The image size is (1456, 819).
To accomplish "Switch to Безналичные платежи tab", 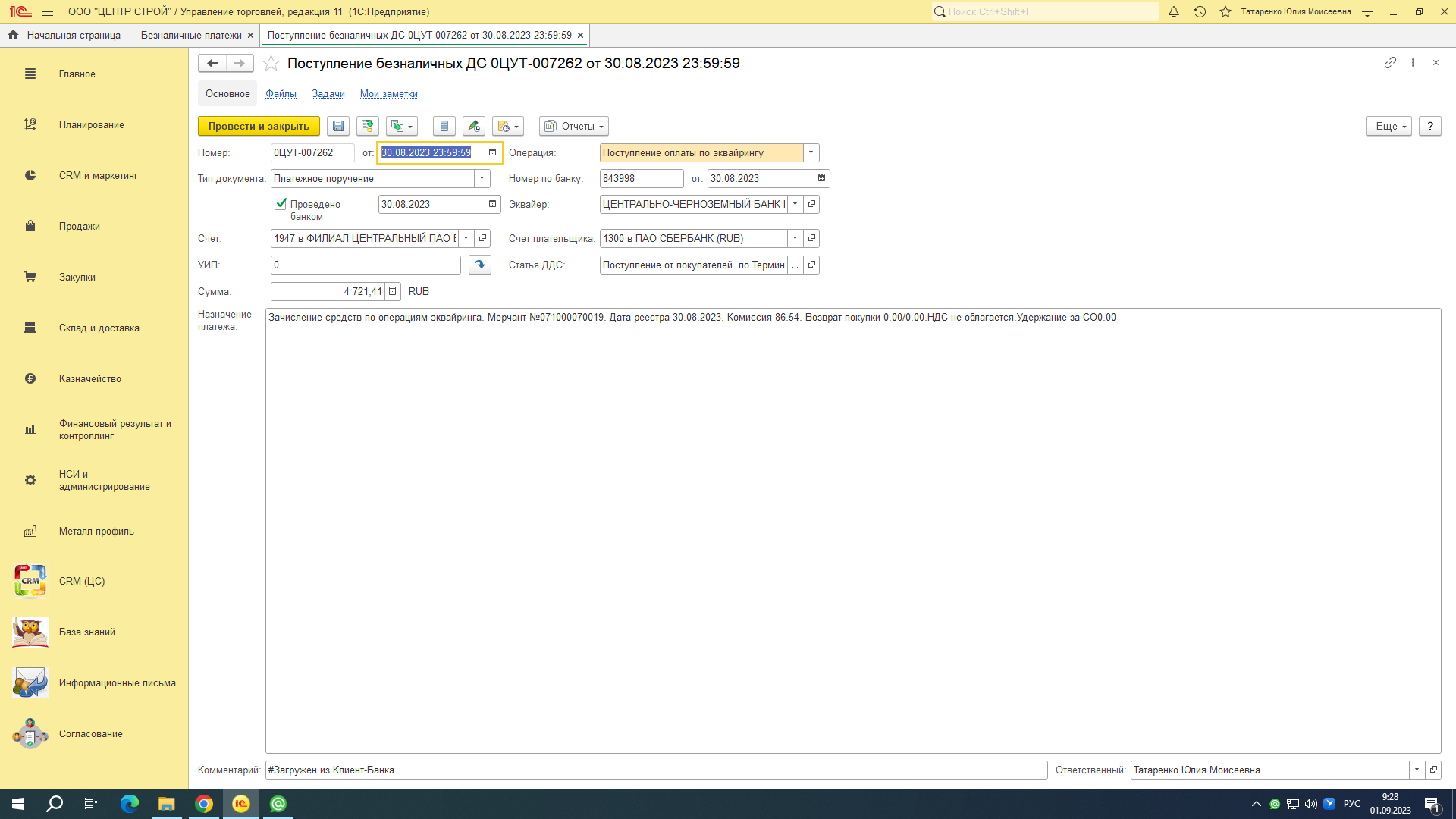I will pyautogui.click(x=191, y=35).
